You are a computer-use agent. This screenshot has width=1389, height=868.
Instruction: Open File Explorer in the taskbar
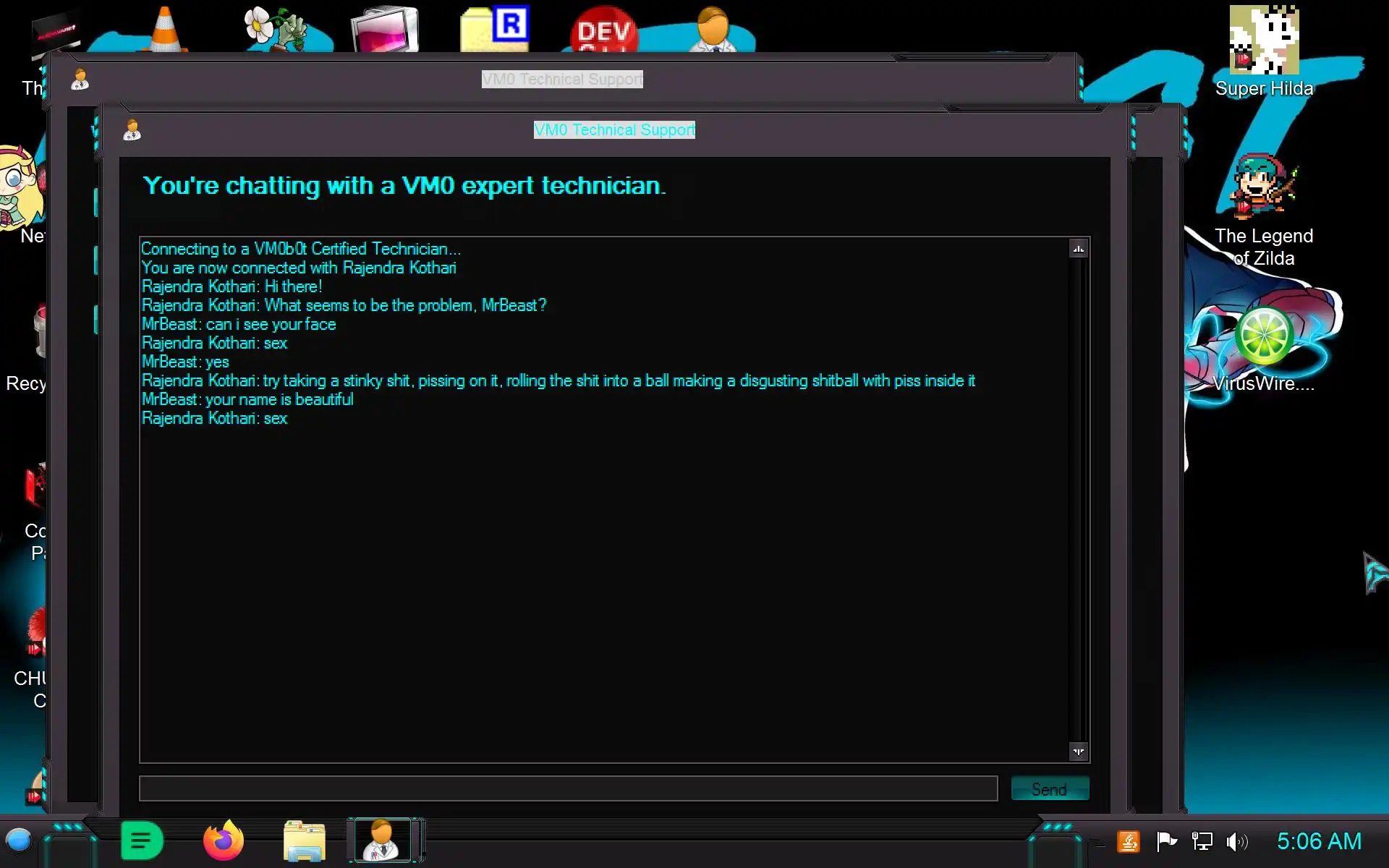point(304,841)
